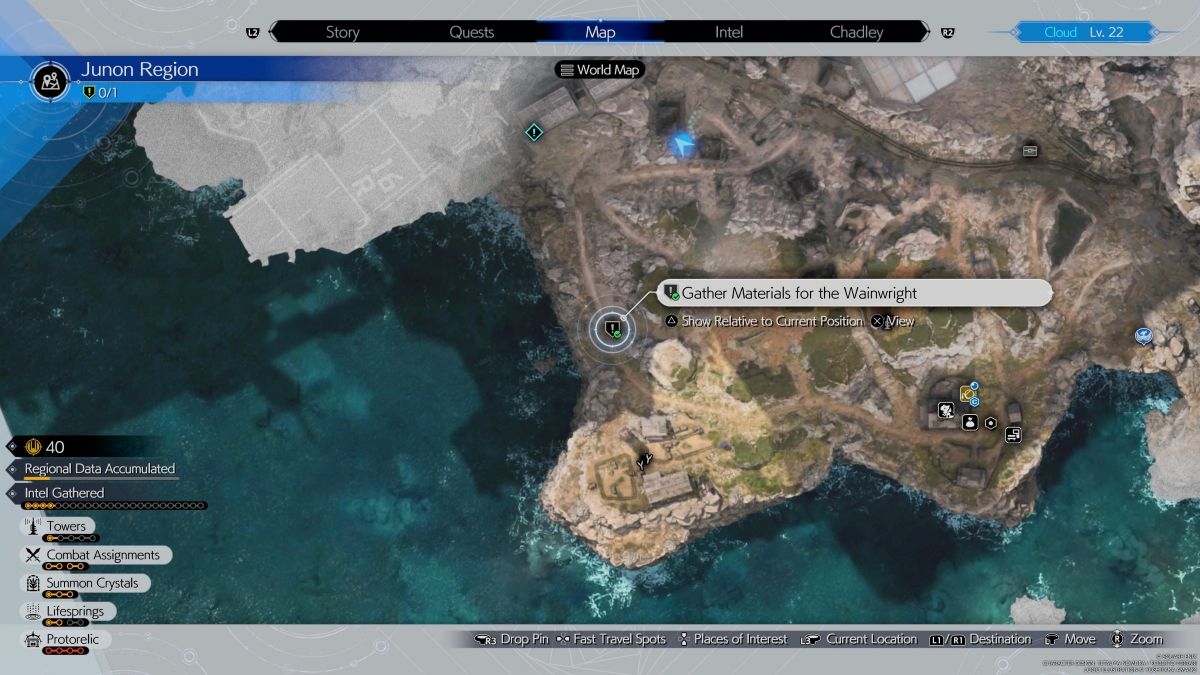Click the Regional Data Accumulated progress bar
This screenshot has height=675, width=1200.
point(100,479)
